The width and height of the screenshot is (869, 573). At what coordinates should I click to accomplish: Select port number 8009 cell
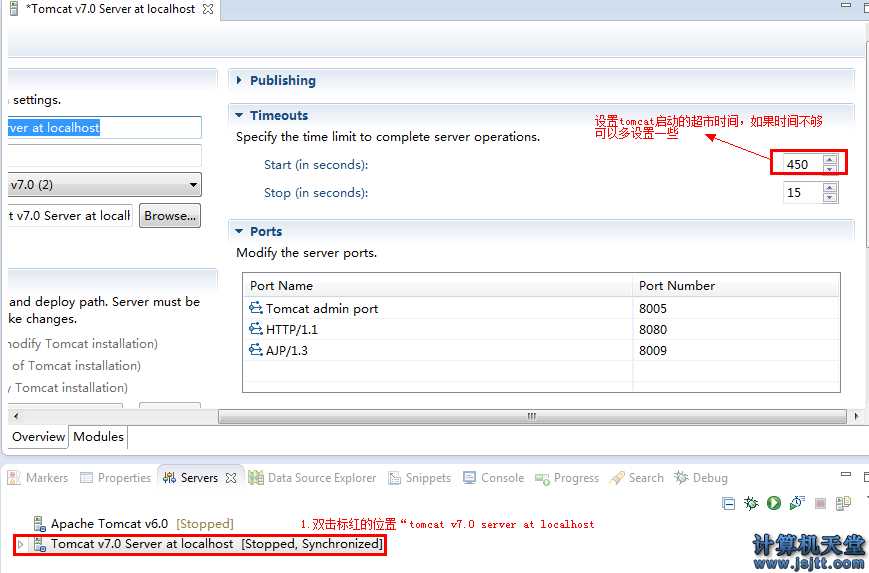tap(736, 350)
